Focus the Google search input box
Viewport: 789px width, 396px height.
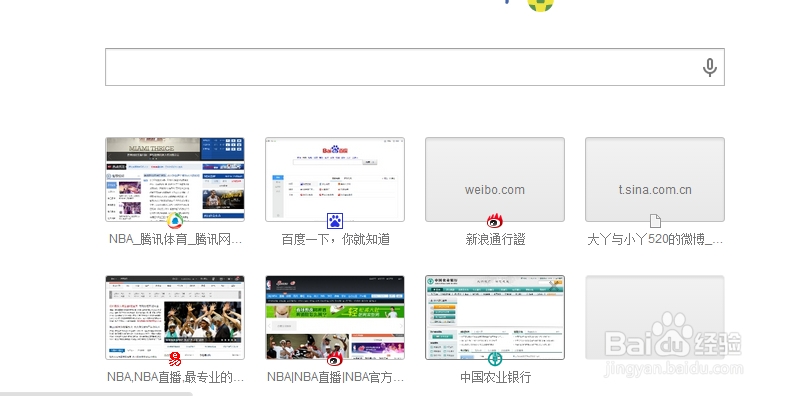point(415,67)
